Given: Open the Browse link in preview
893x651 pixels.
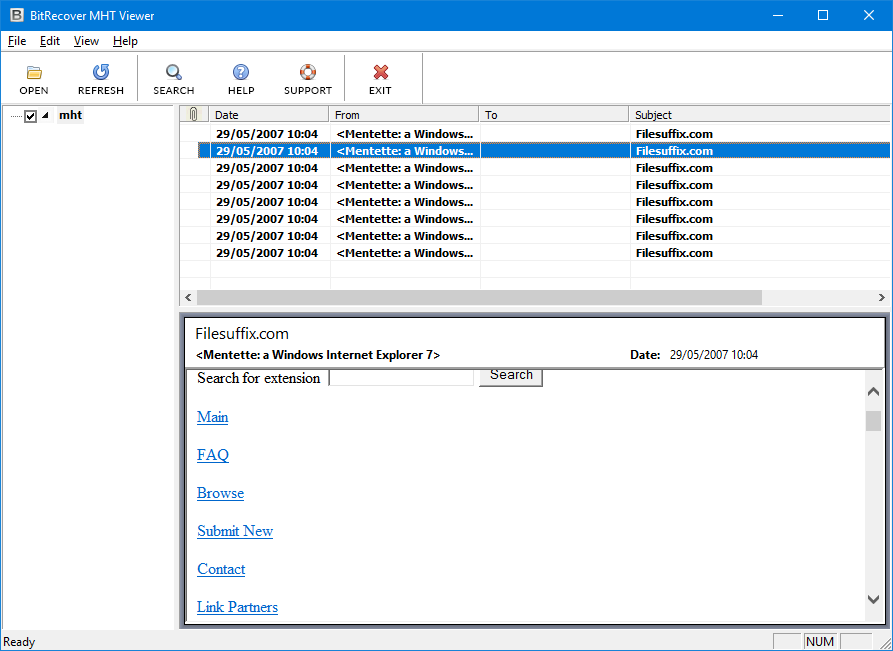Looking at the screenshot, I should click(x=220, y=493).
